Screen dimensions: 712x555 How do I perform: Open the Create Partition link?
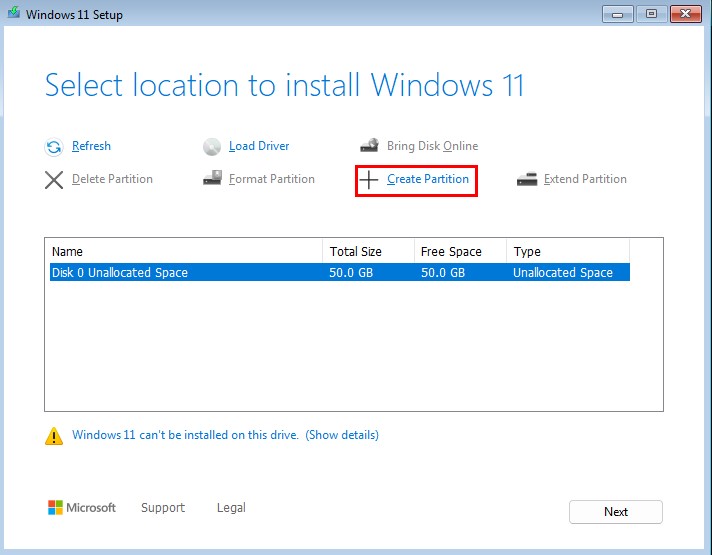[x=427, y=180]
